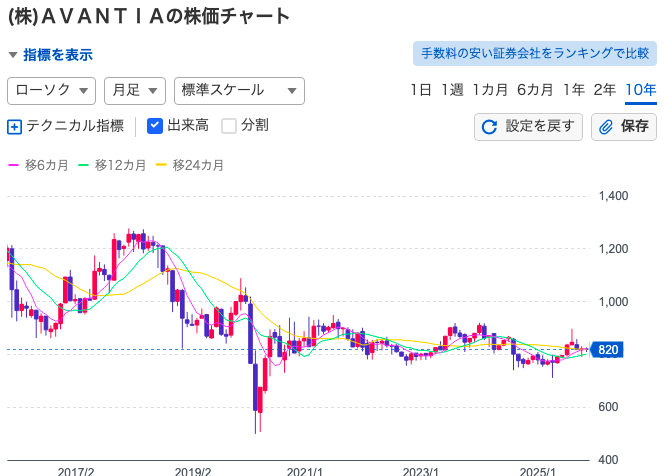Switch to the 1カ月 range
This screenshot has width=665, height=476.
pyautogui.click(x=490, y=90)
